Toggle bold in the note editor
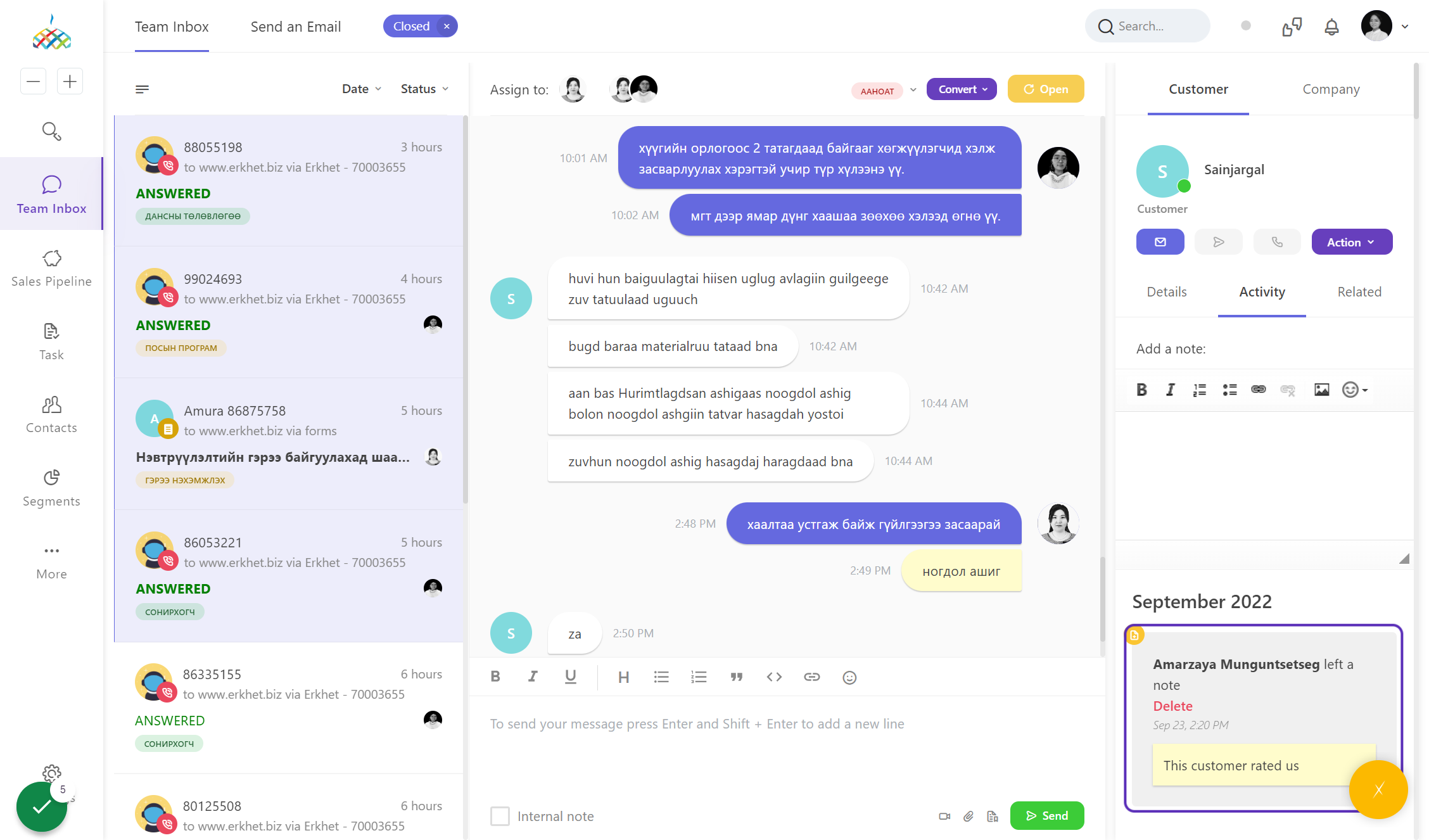Screen dimensions: 1429x840 (1141, 390)
